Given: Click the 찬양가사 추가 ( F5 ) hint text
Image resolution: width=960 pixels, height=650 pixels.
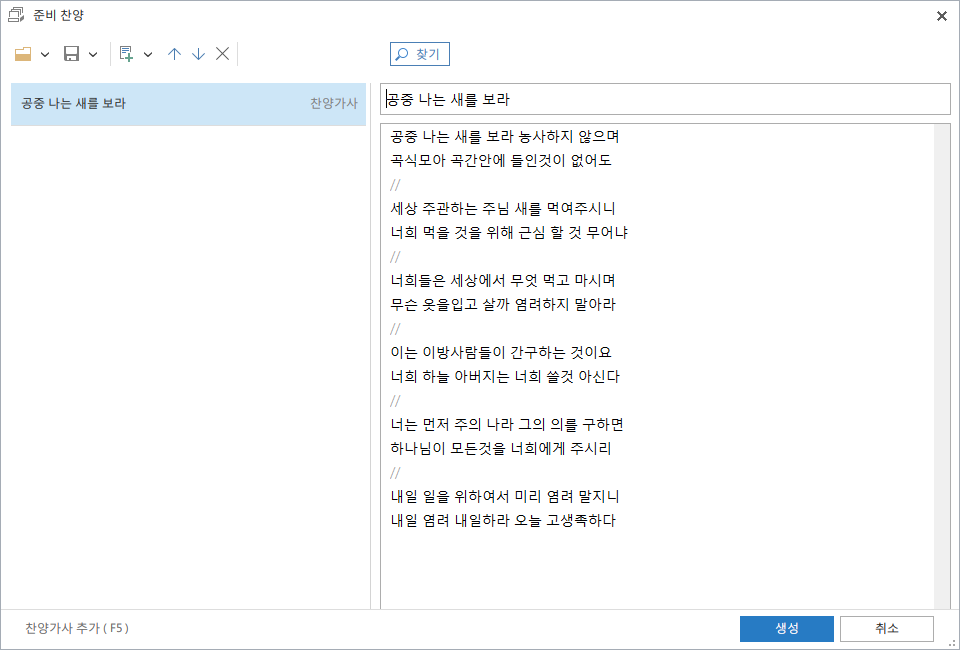Looking at the screenshot, I should tap(77, 628).
